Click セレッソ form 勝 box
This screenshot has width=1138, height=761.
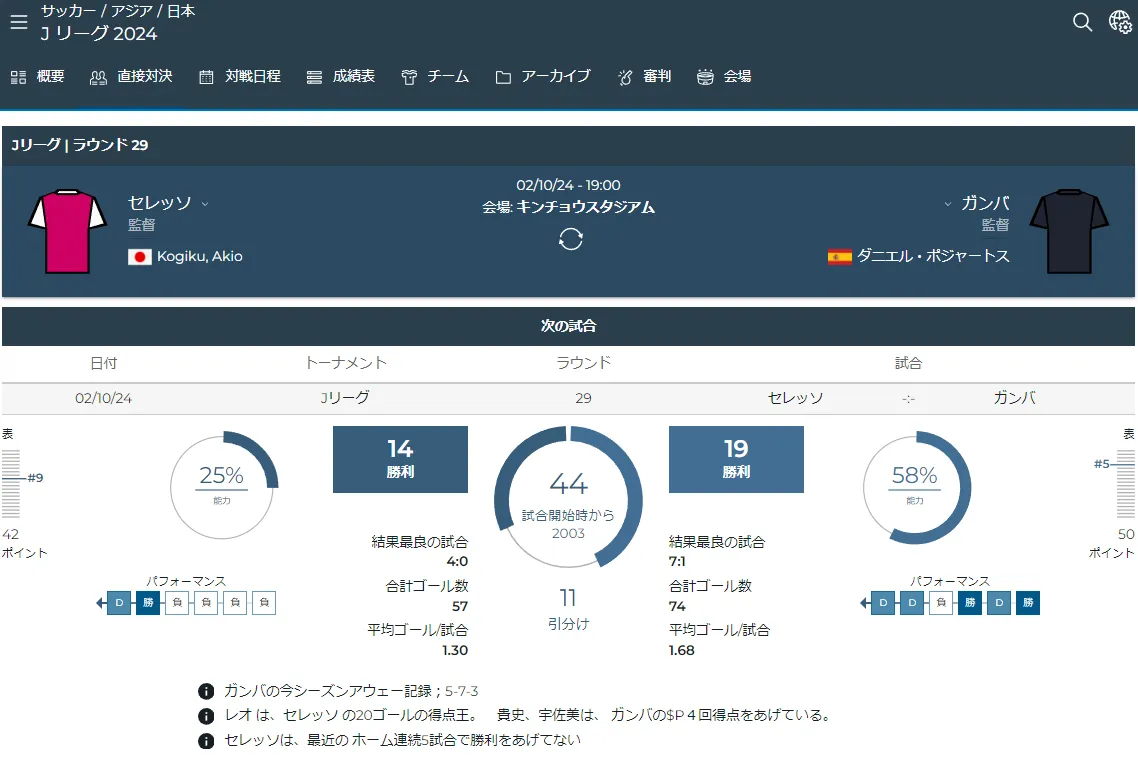coord(148,603)
